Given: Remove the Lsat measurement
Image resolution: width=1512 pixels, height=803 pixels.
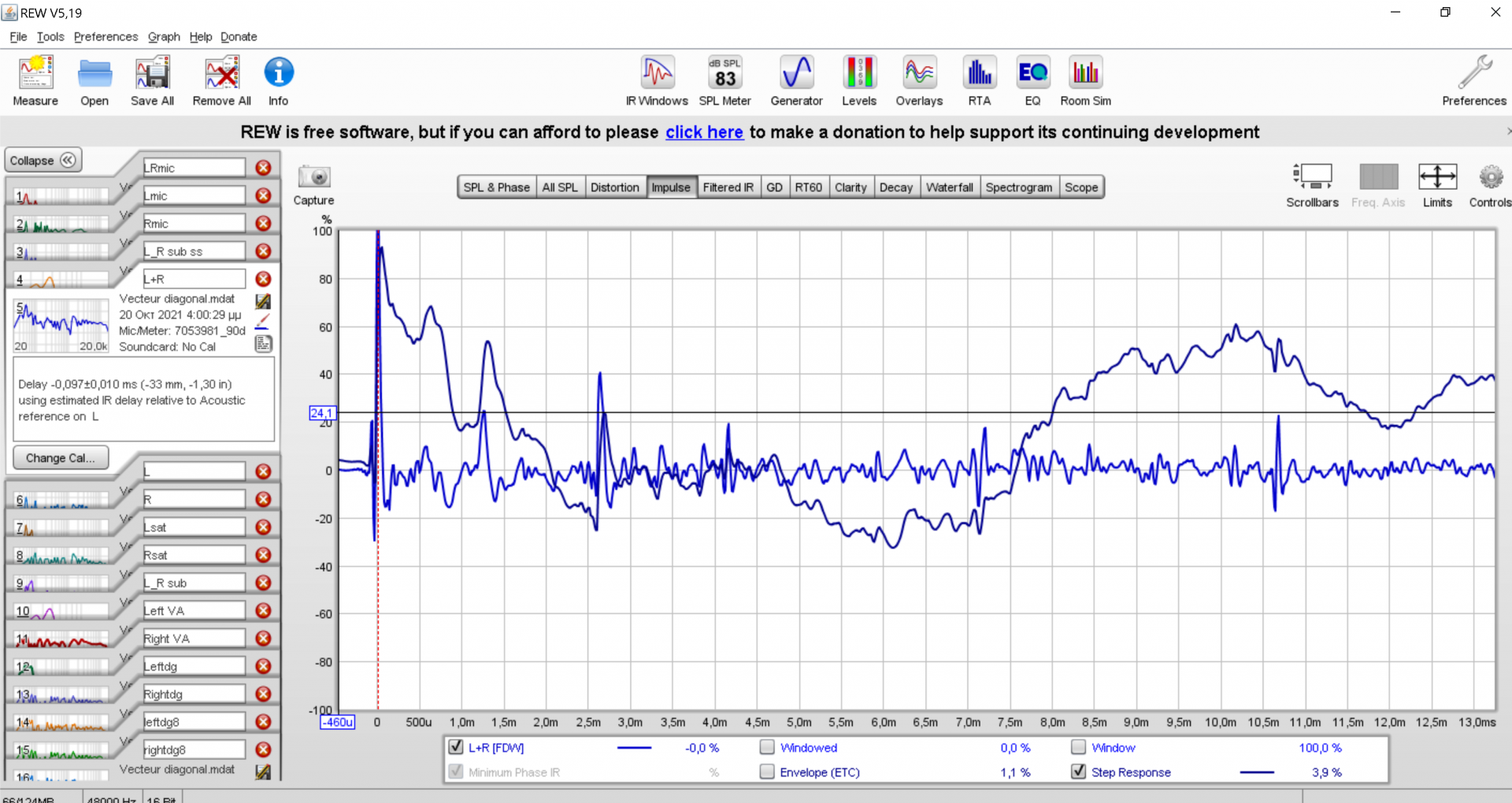Looking at the screenshot, I should coord(264,527).
